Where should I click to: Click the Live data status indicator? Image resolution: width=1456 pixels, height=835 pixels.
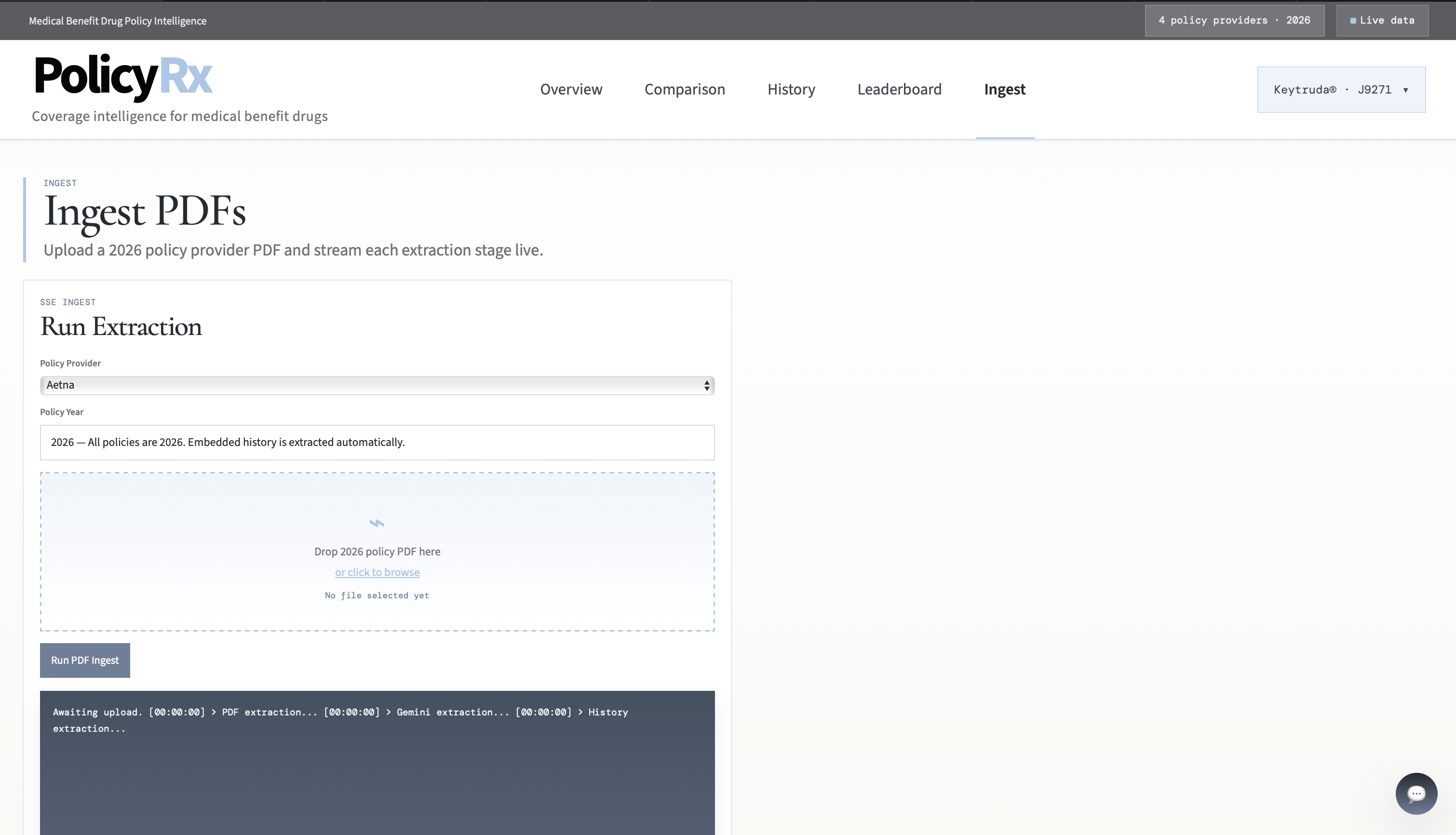tap(1382, 21)
